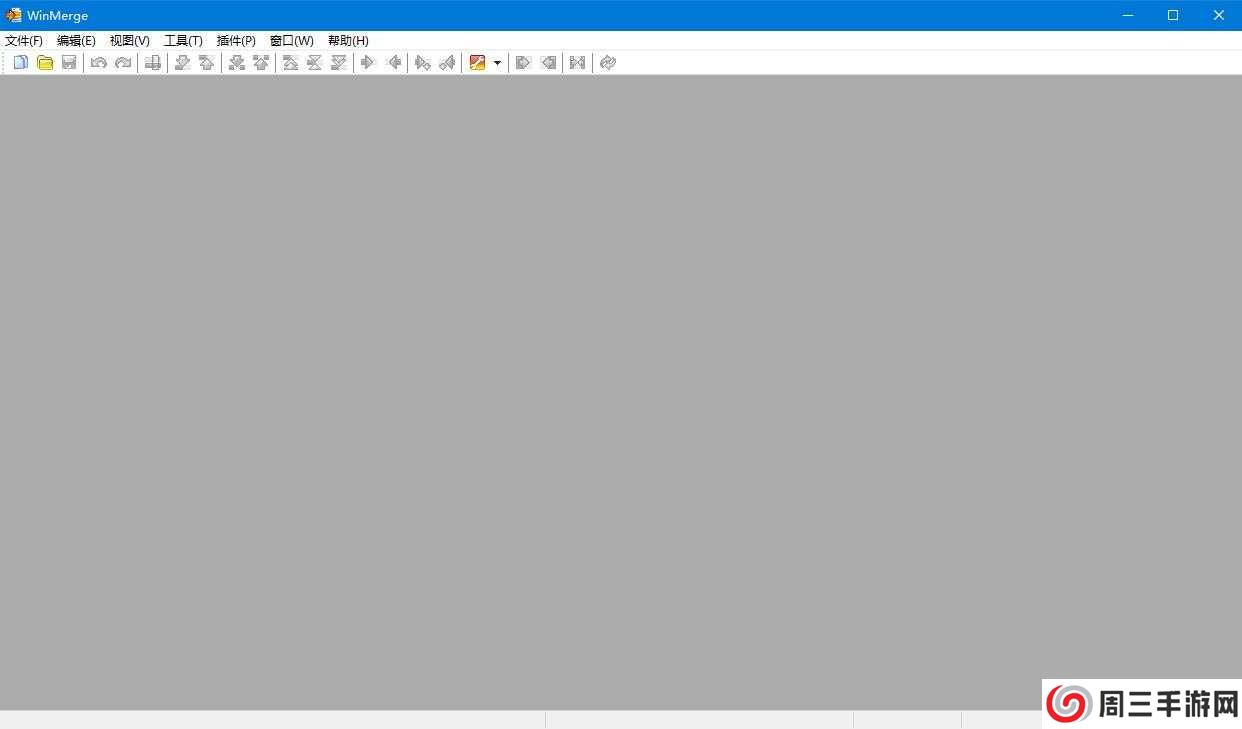Click the Copy All to Right icon
1242x729 pixels.
(522, 63)
